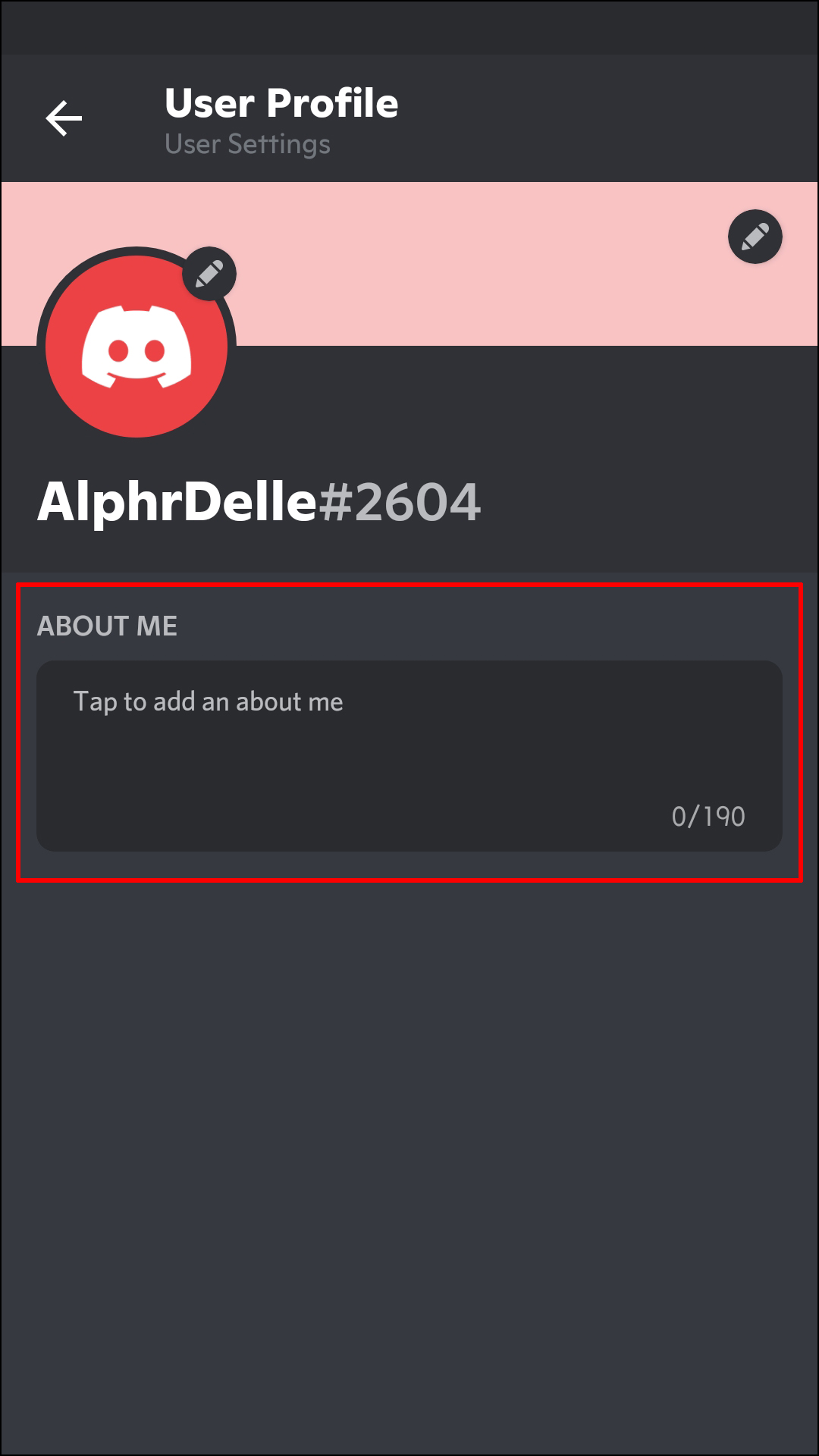This screenshot has width=819, height=1456.
Task: Tap the ABOUT ME section label
Action: click(107, 626)
